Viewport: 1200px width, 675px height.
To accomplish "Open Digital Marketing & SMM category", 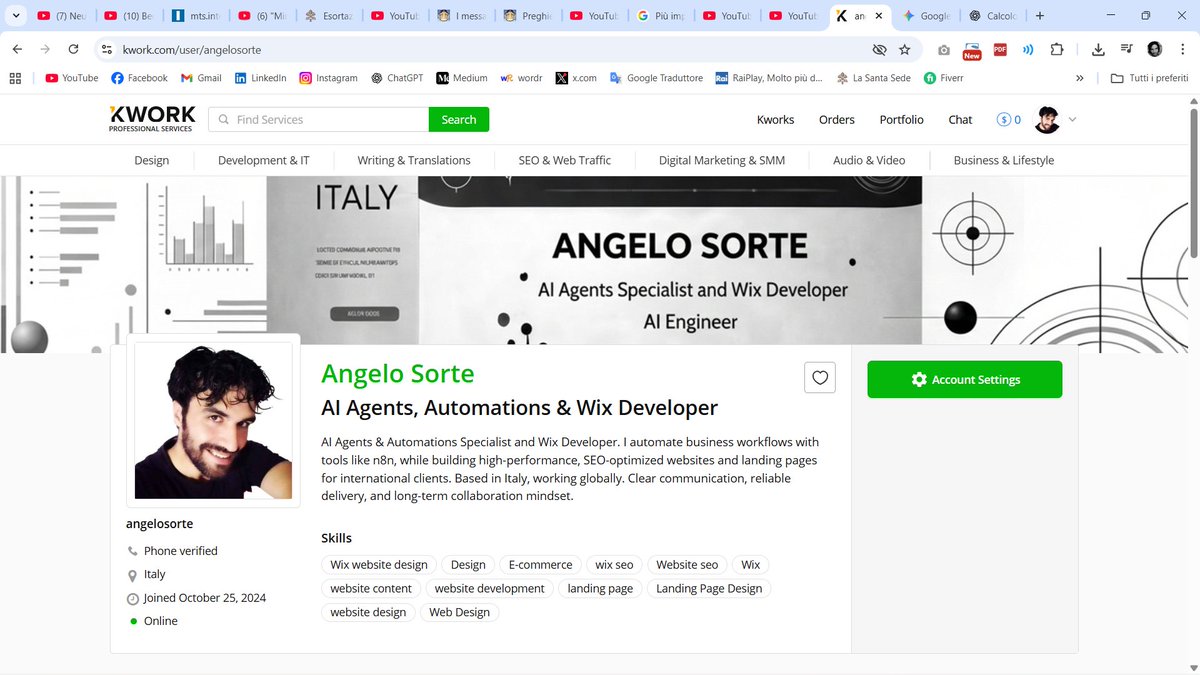I will point(722,160).
